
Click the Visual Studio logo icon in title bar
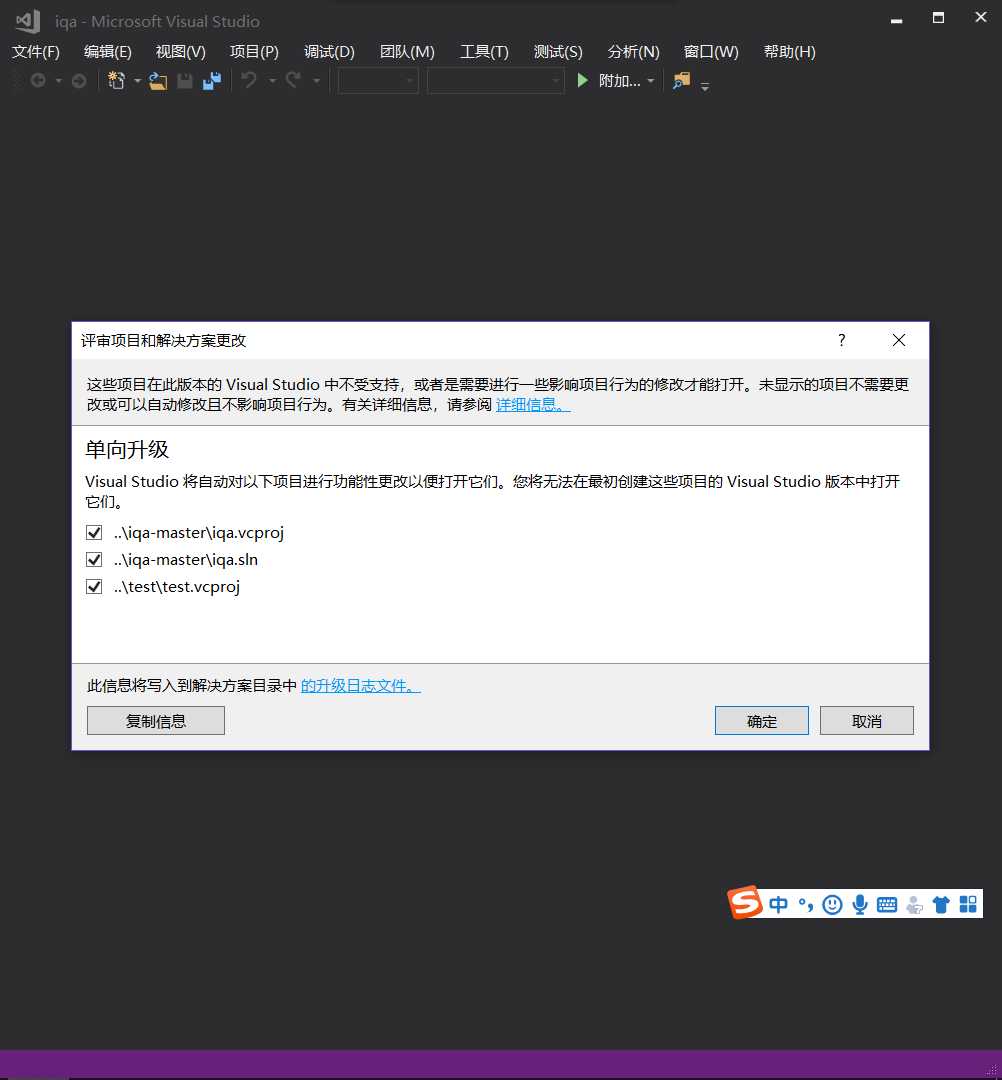28,21
